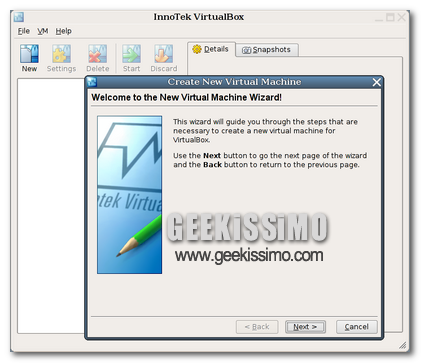Viewport: 421px width, 363px height.
Task: Click the 'InnoTek VirtualBox' window title text
Action: (199, 17)
